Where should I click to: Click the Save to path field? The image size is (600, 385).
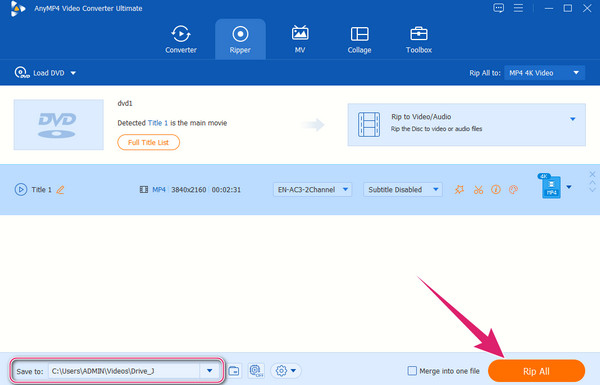point(123,371)
